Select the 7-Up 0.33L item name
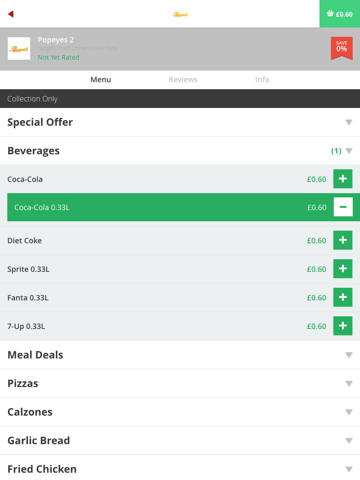The image size is (360, 480). [x=26, y=326]
